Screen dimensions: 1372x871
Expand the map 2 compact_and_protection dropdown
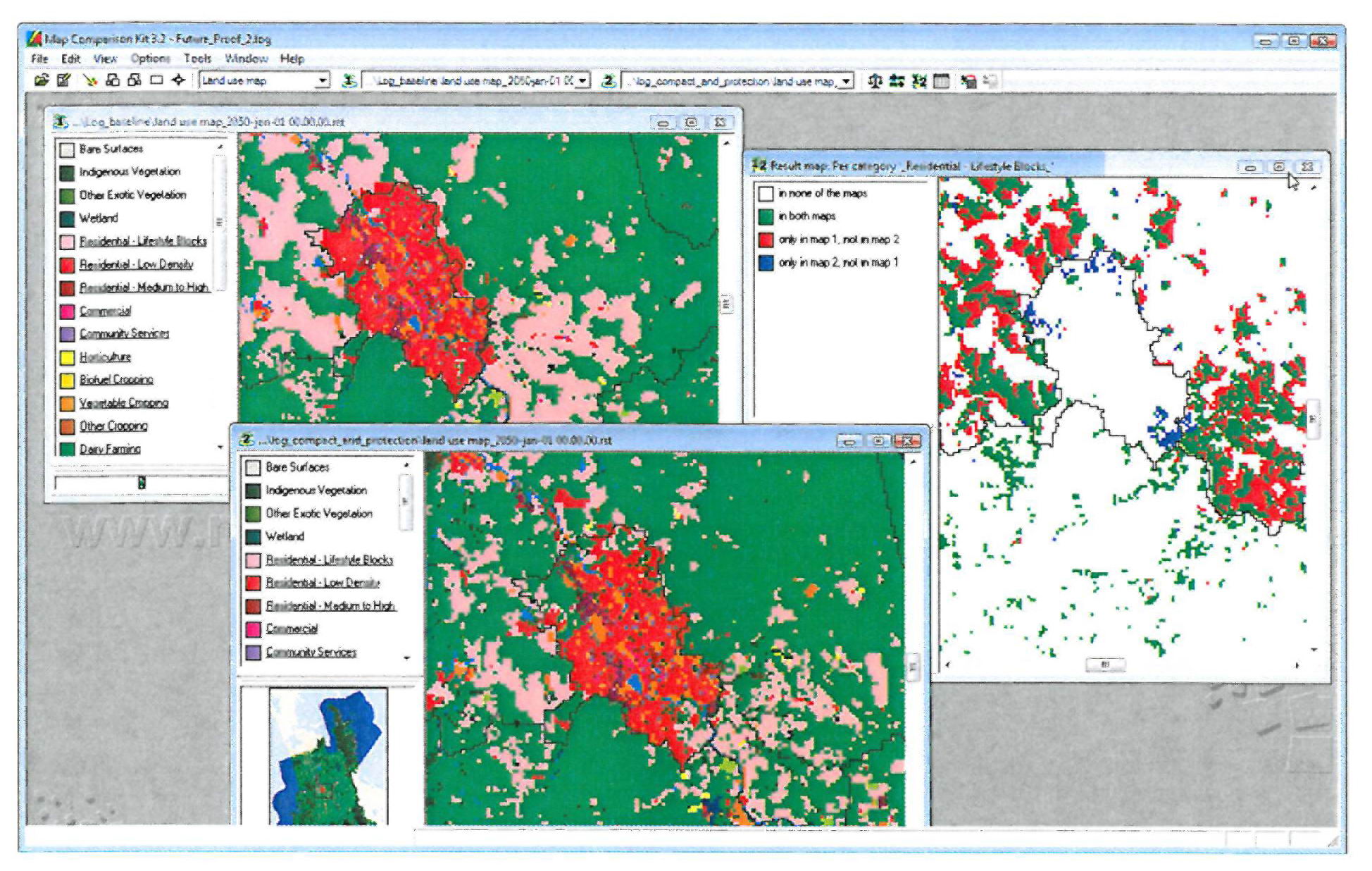tap(846, 81)
